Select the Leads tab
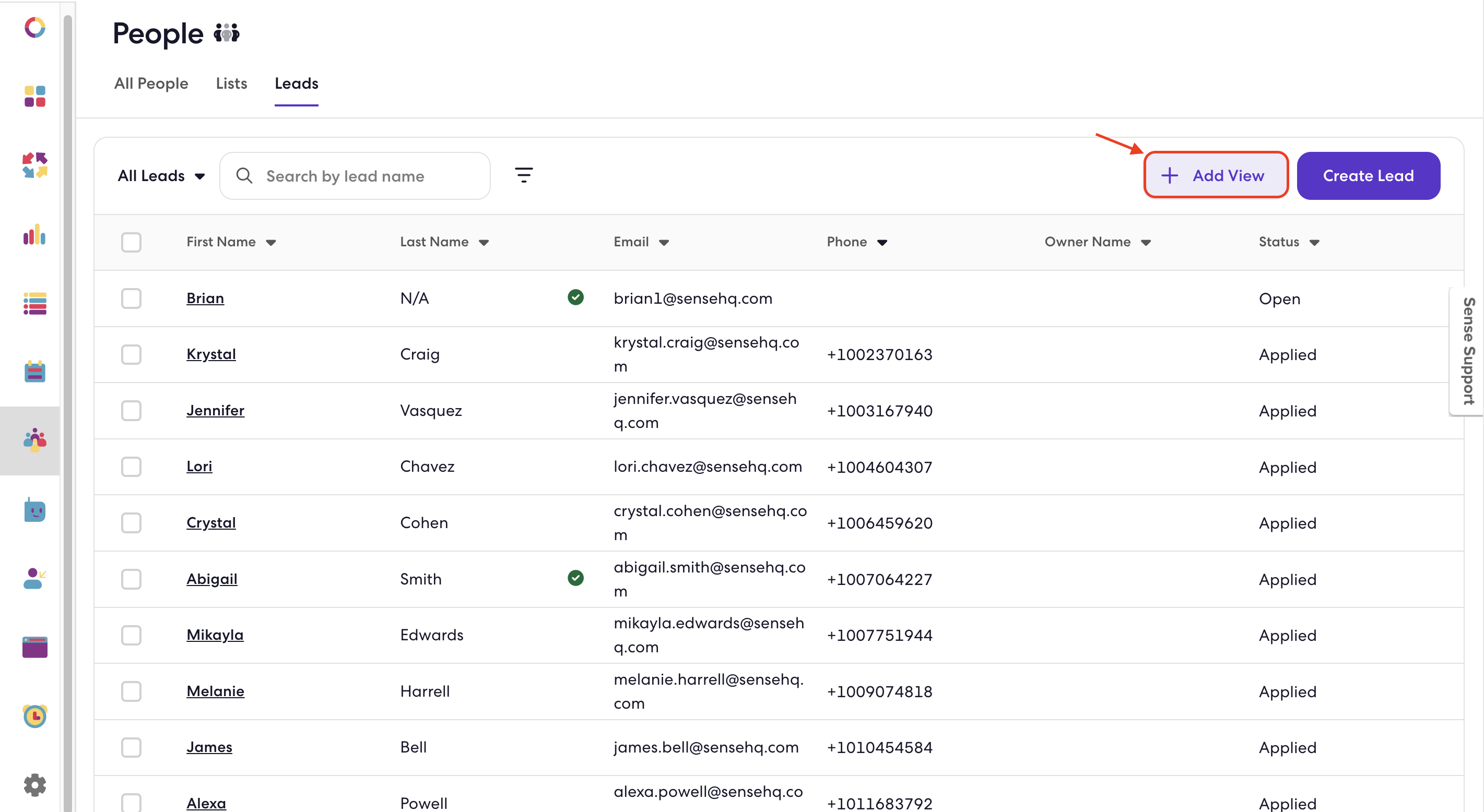This screenshot has width=1484, height=812. (296, 83)
